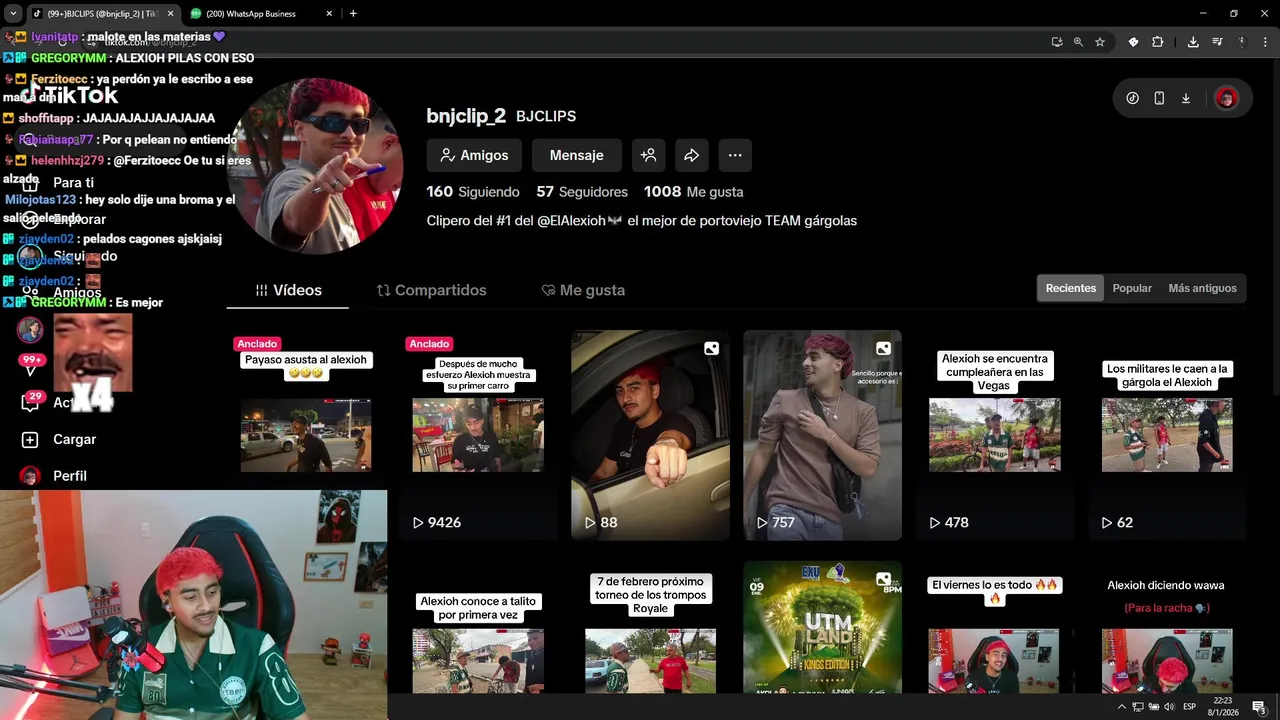
Task: Open Chrome downloads tray icon
Action: coord(1193,42)
